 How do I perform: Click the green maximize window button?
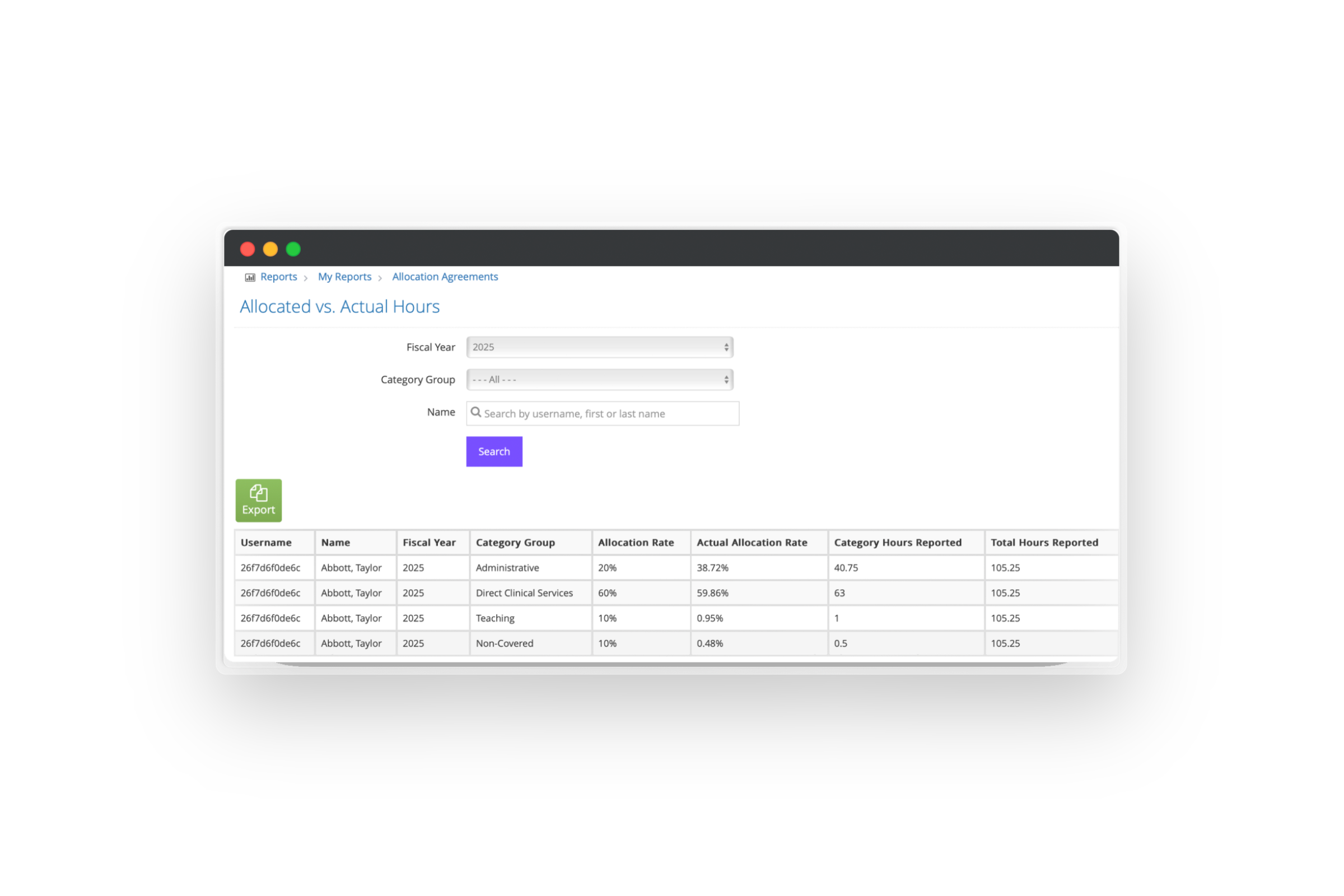pyautogui.click(x=293, y=249)
